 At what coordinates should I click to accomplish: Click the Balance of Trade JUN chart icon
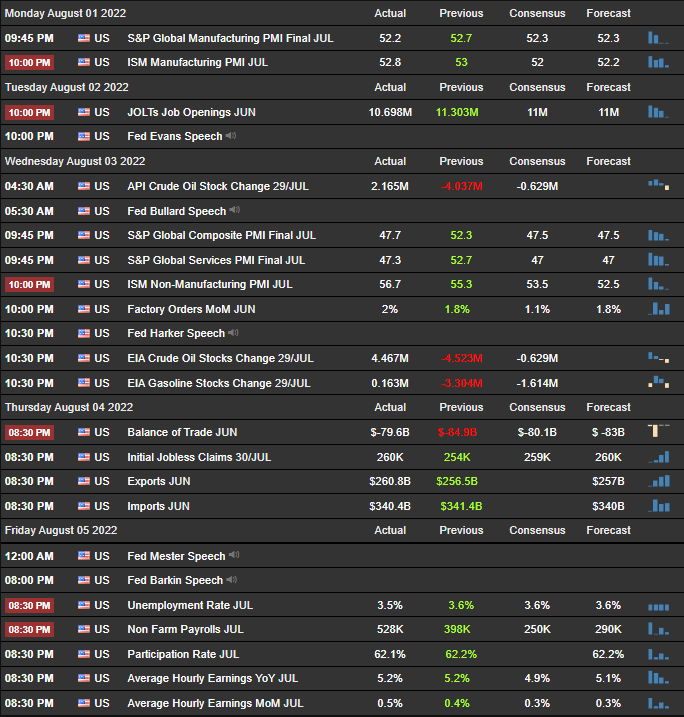tap(658, 431)
